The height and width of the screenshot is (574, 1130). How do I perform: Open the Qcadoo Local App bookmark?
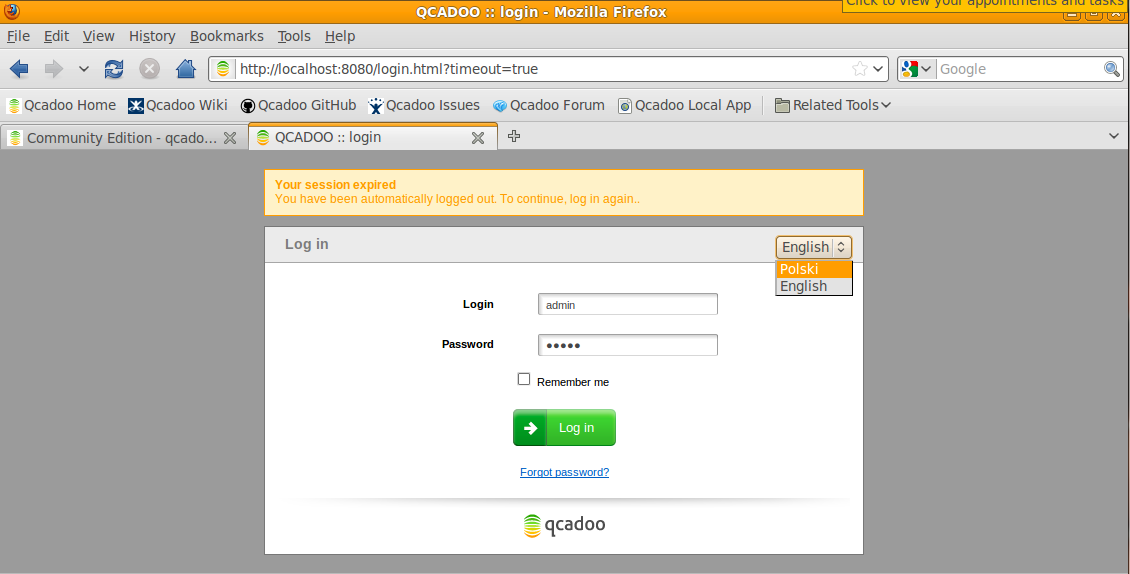point(685,105)
